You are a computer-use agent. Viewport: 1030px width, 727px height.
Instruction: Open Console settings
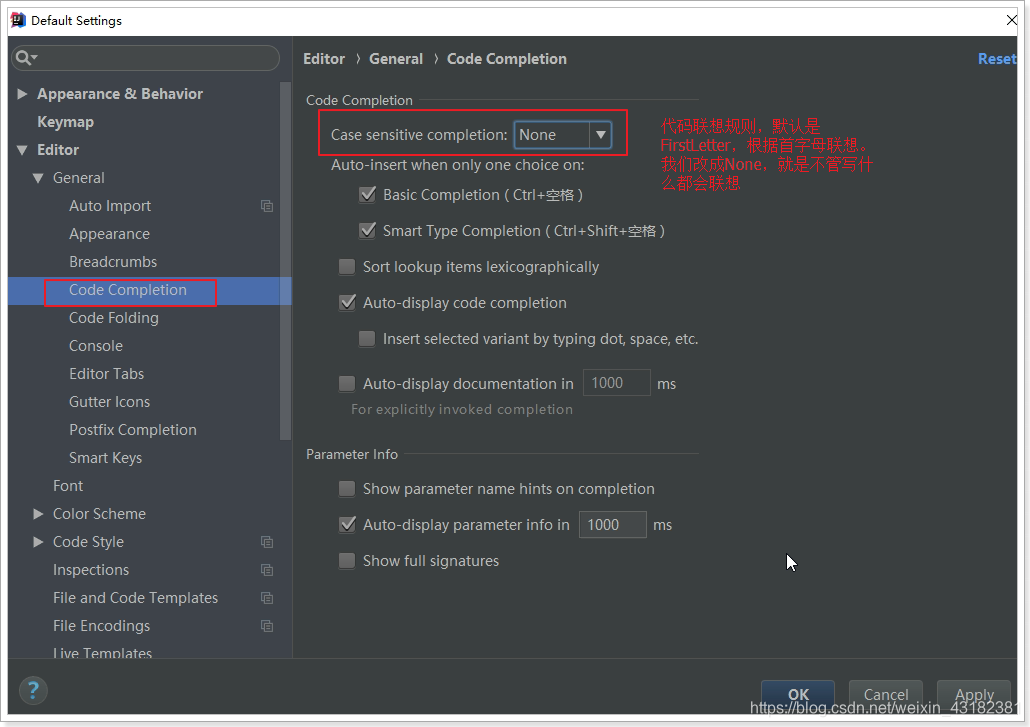pyautogui.click(x=96, y=346)
